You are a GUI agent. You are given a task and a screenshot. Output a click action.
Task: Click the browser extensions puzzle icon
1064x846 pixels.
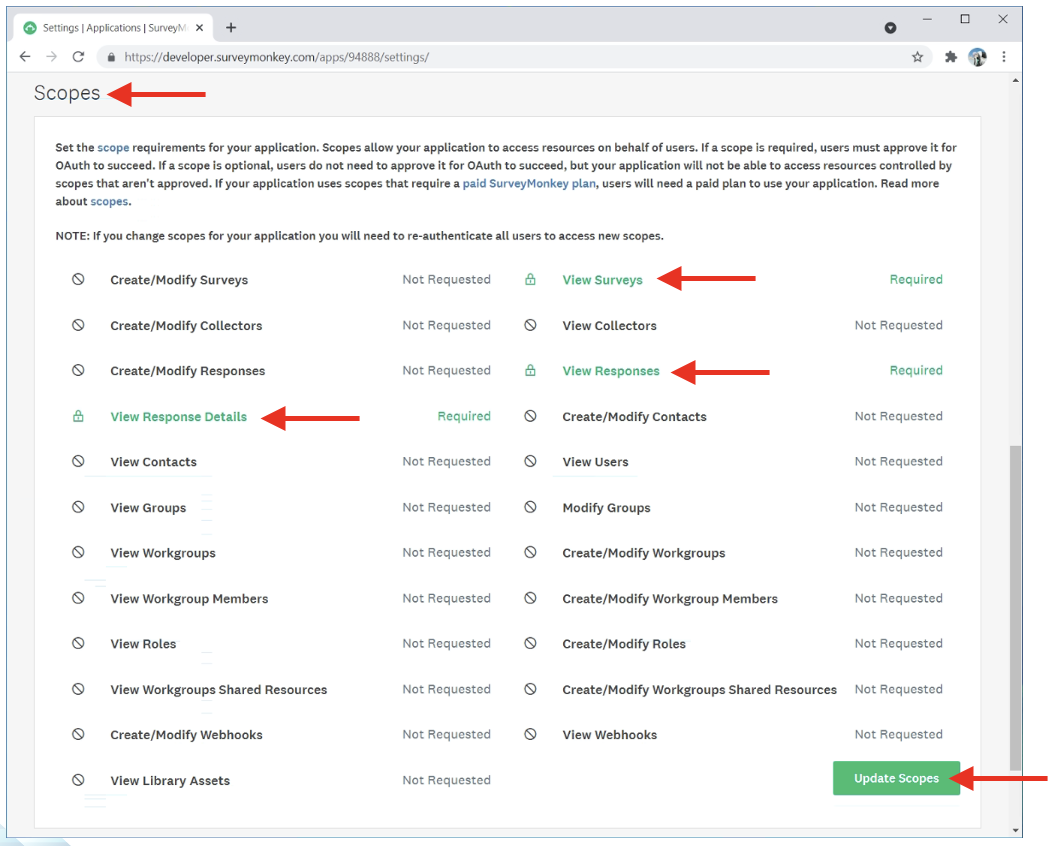click(x=951, y=57)
